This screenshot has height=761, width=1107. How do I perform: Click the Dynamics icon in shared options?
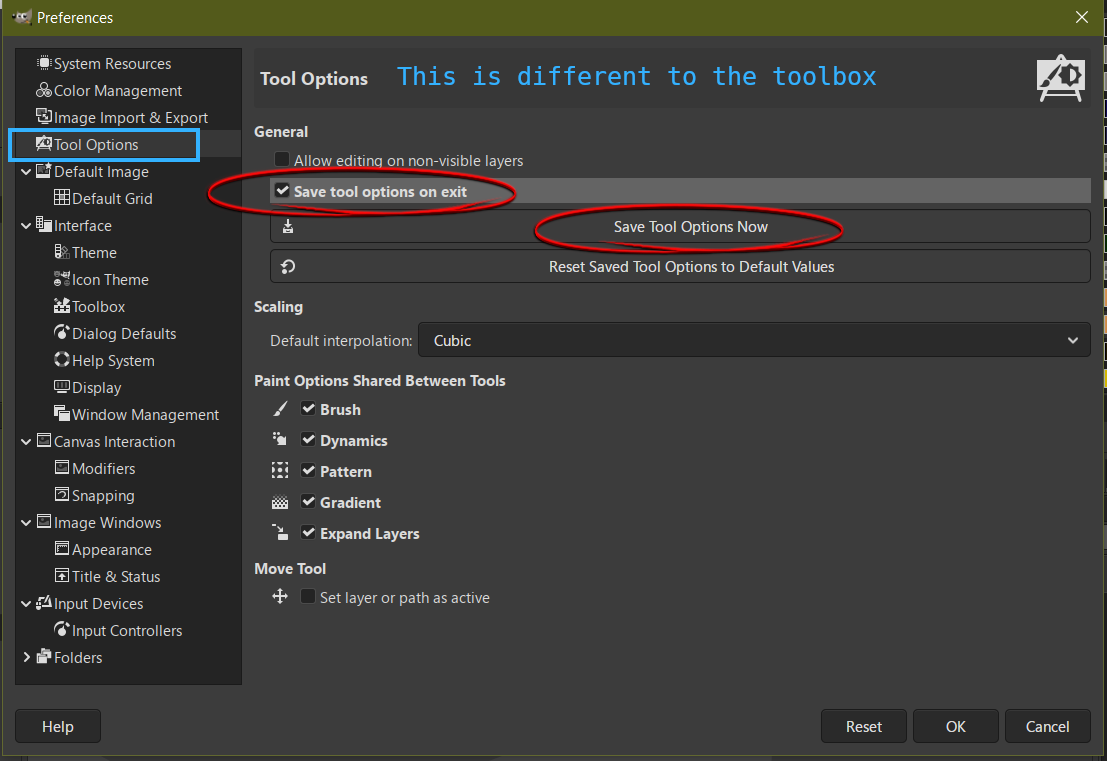point(280,440)
